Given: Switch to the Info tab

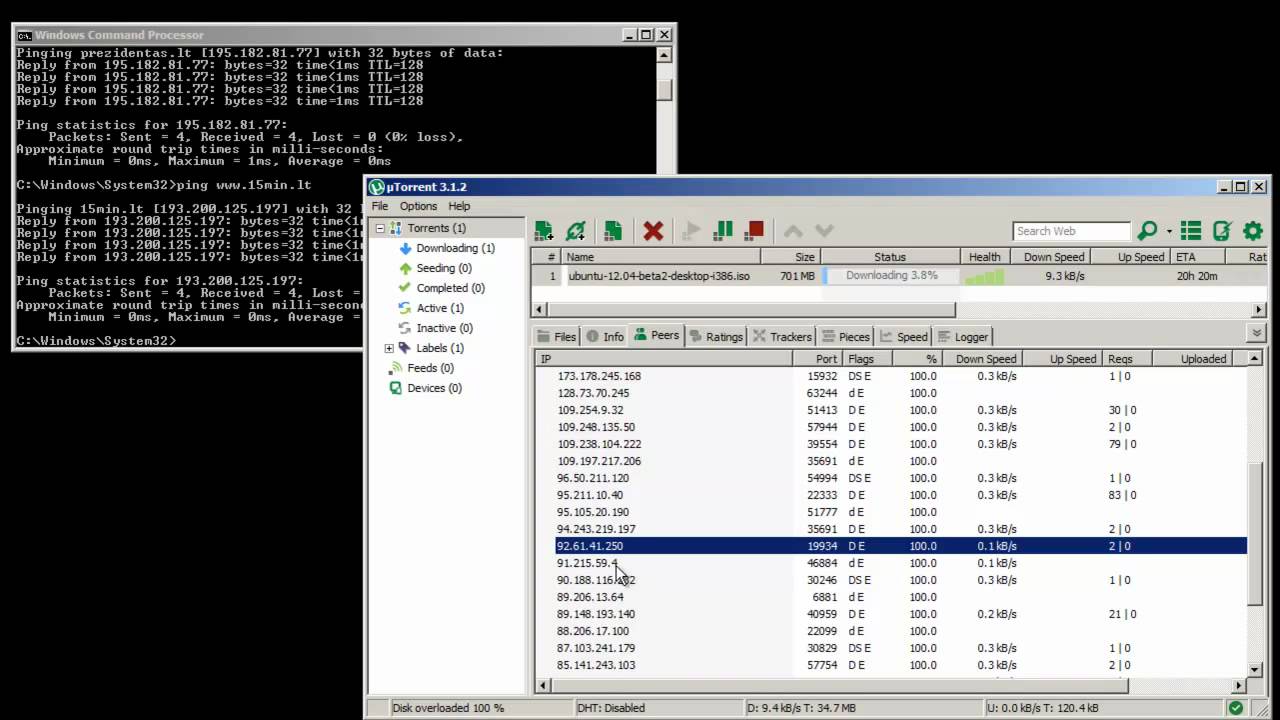Looking at the screenshot, I should [x=605, y=337].
